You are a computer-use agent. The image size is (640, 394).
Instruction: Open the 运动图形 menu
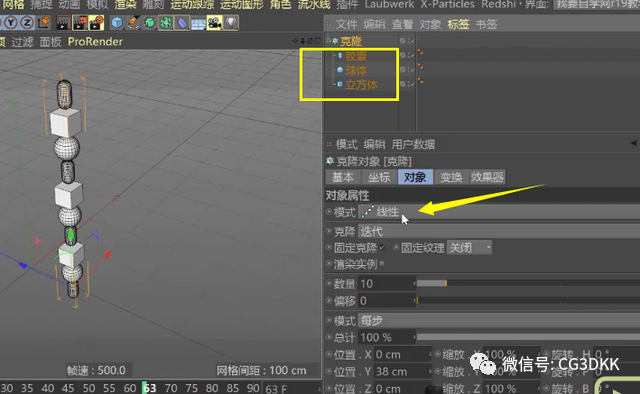click(242, 4)
